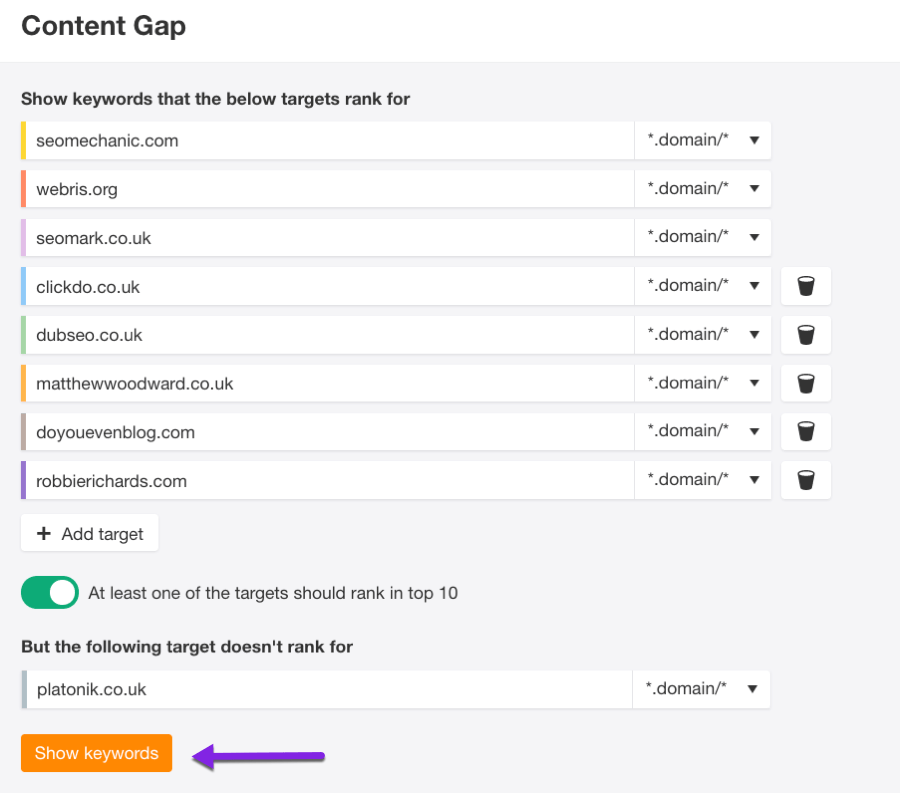900x793 pixels.
Task: Open mode dropdown for seomechanic.com
Action: [x=703, y=140]
